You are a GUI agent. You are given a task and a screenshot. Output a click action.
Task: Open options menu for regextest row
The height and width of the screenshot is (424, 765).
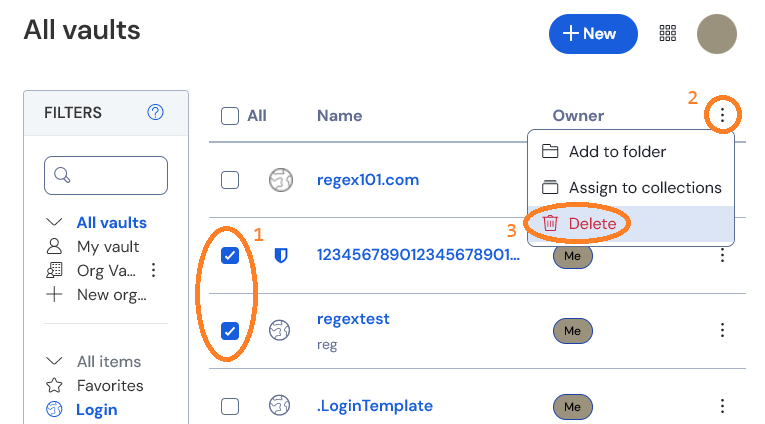click(x=722, y=330)
